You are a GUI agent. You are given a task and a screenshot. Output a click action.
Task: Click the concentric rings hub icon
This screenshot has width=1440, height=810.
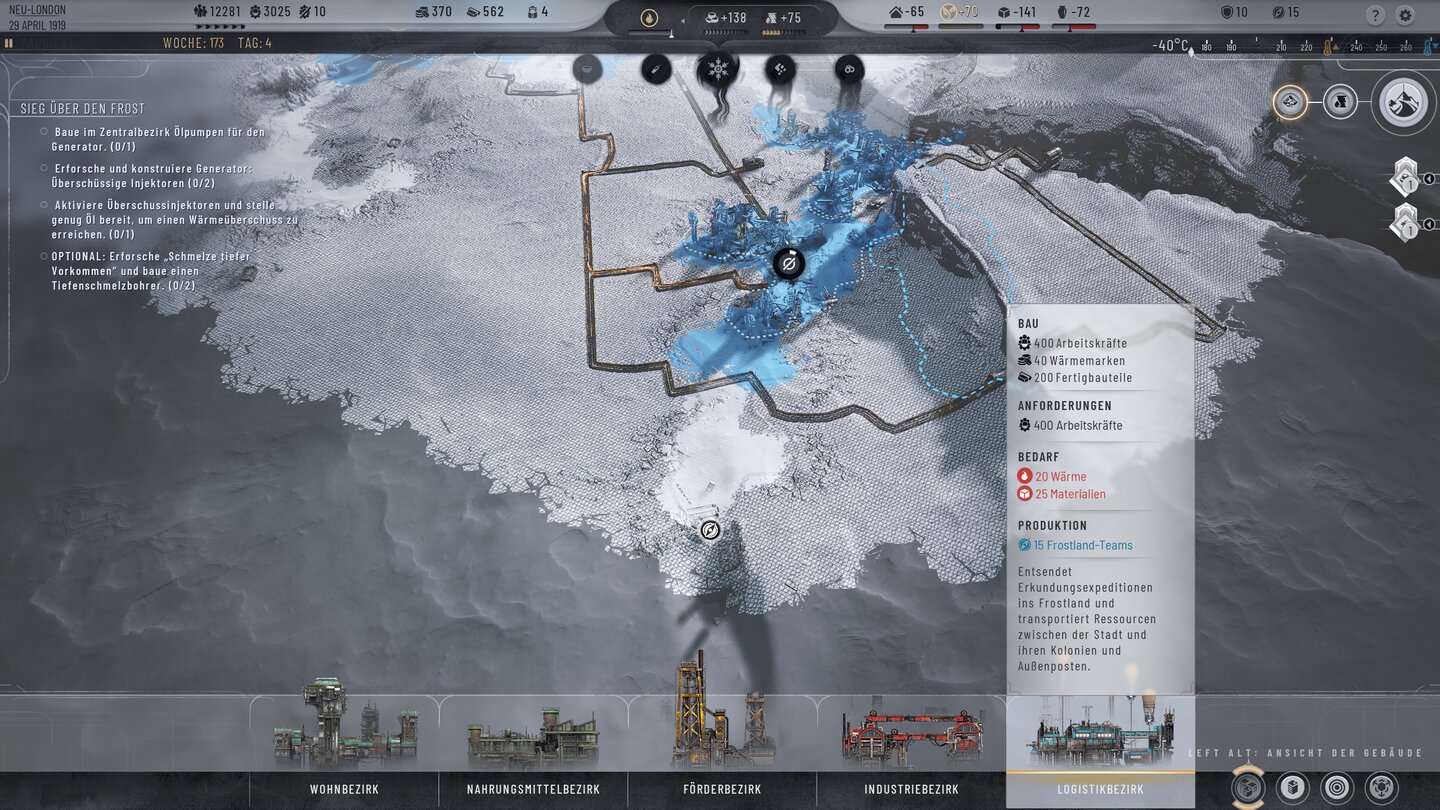[x=1337, y=788]
